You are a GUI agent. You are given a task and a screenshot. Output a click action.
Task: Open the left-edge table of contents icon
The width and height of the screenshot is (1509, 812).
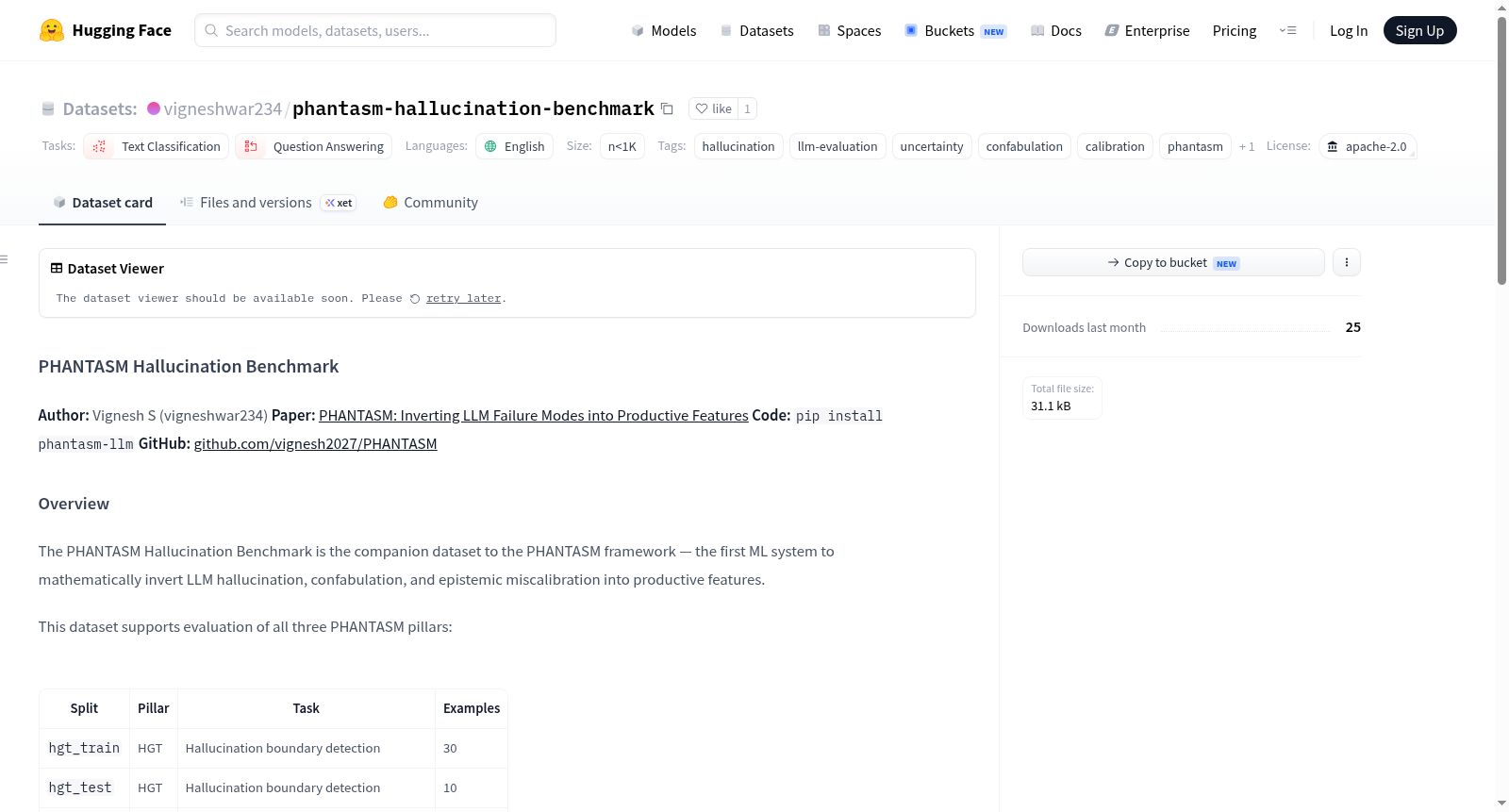tap(4, 259)
